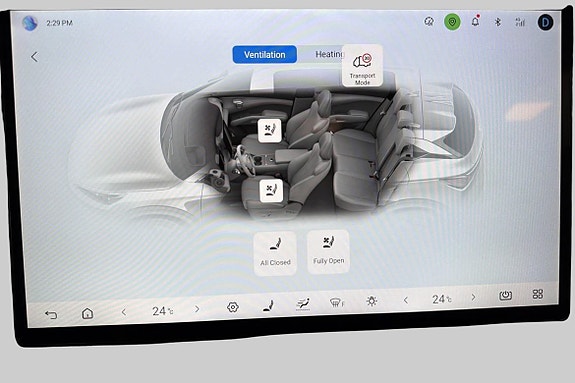Tap the green location pin icon

click(453, 22)
